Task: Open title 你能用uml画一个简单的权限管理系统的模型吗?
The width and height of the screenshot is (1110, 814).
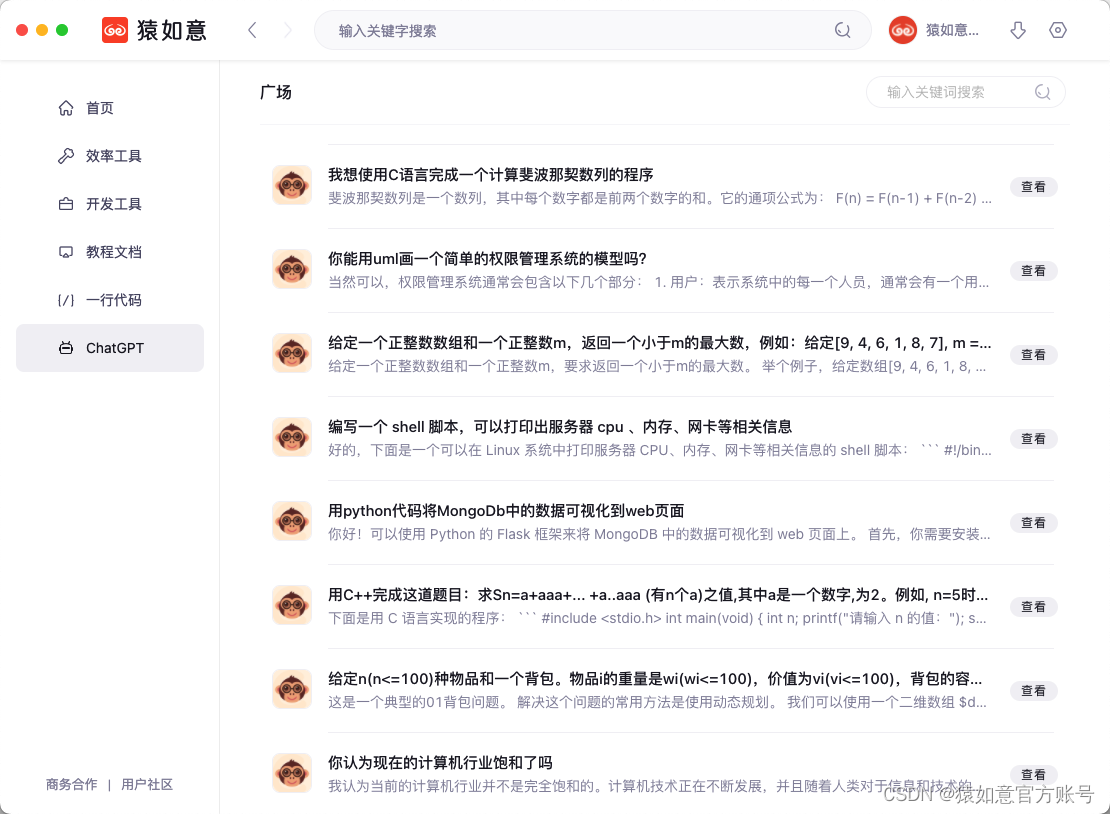Action: point(487,259)
